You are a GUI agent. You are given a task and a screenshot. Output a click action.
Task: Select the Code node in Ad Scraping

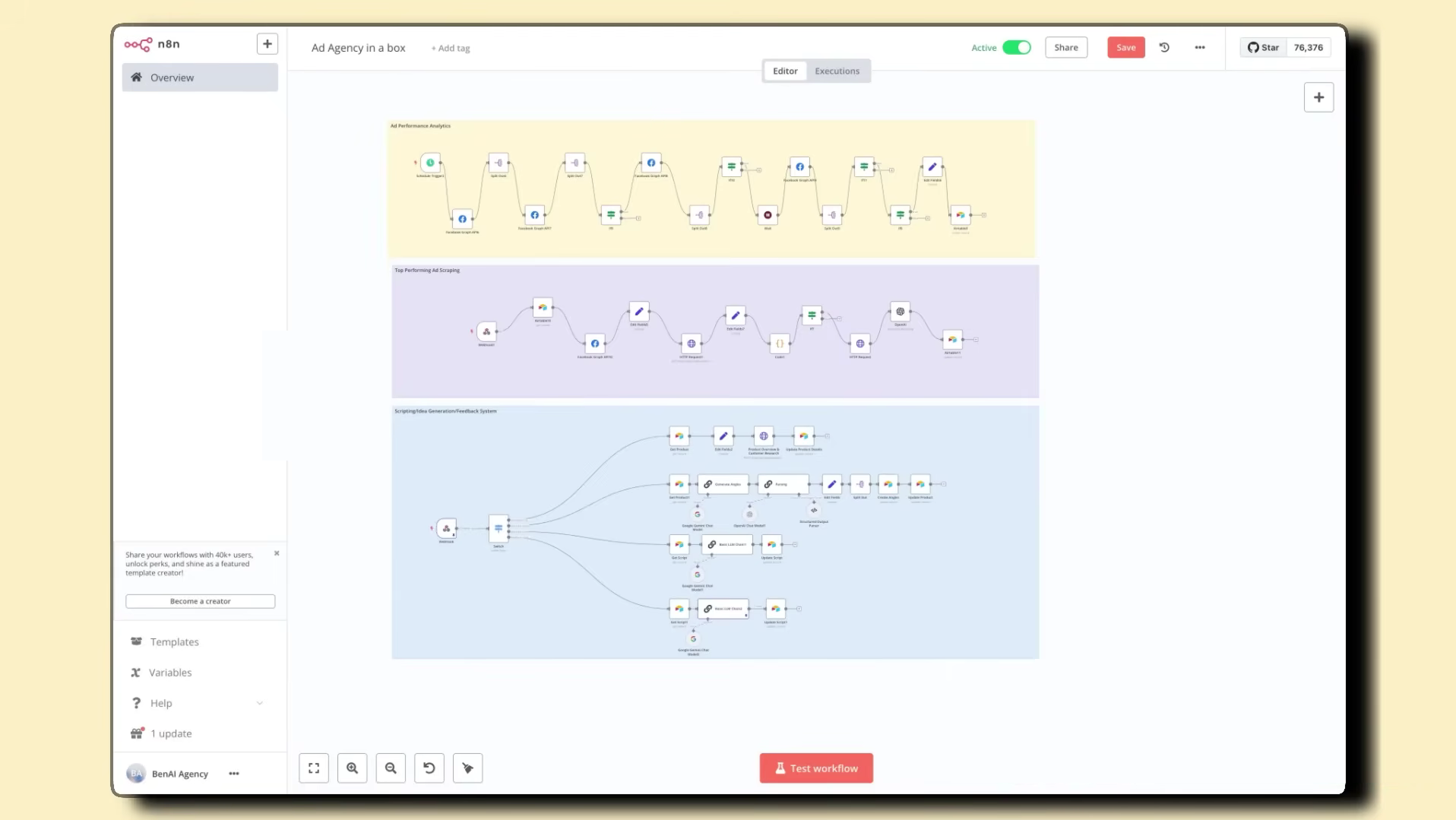(x=779, y=344)
